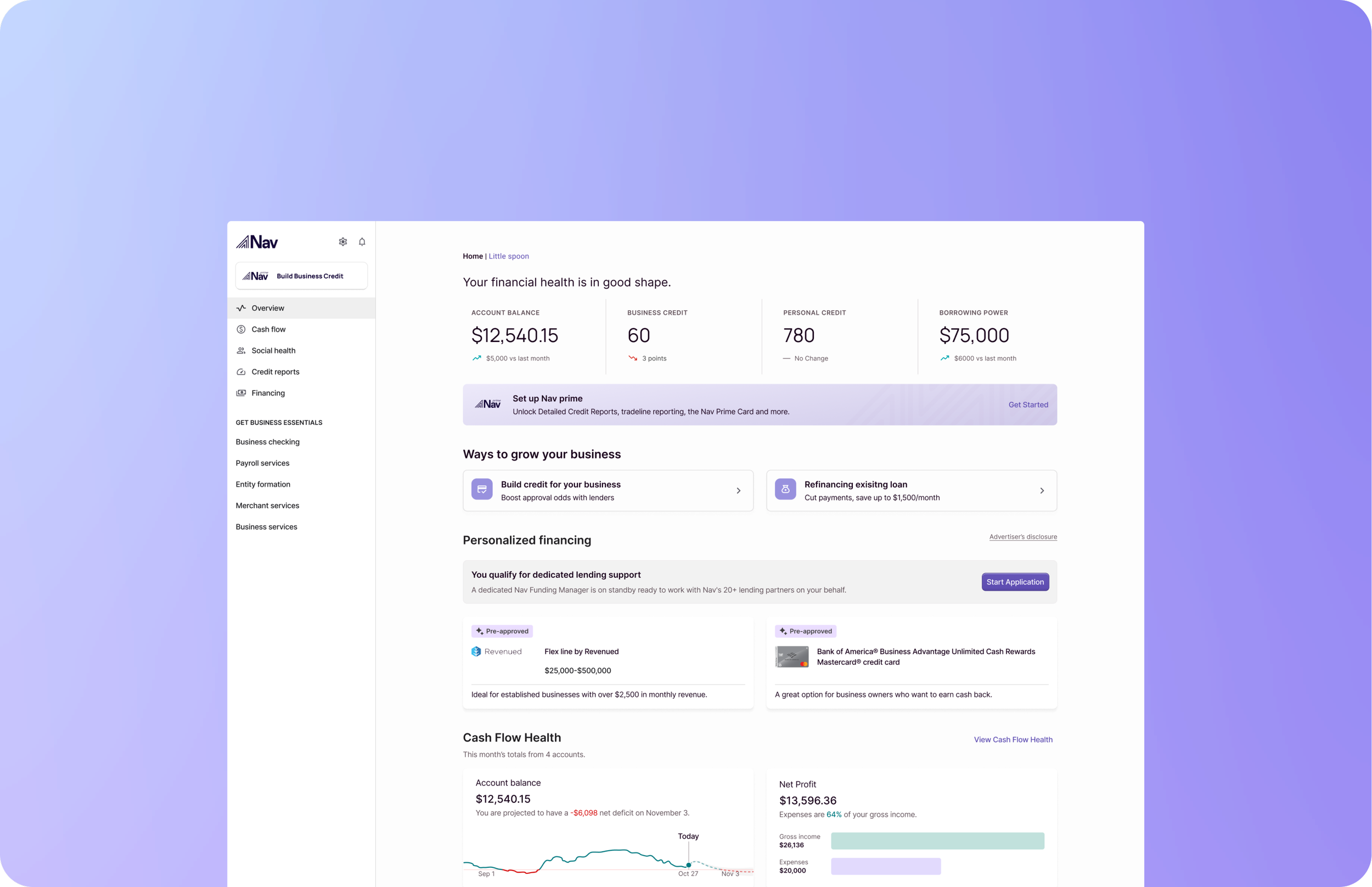Click the Refinancing money bag icon
The height and width of the screenshot is (887, 1372).
click(785, 490)
